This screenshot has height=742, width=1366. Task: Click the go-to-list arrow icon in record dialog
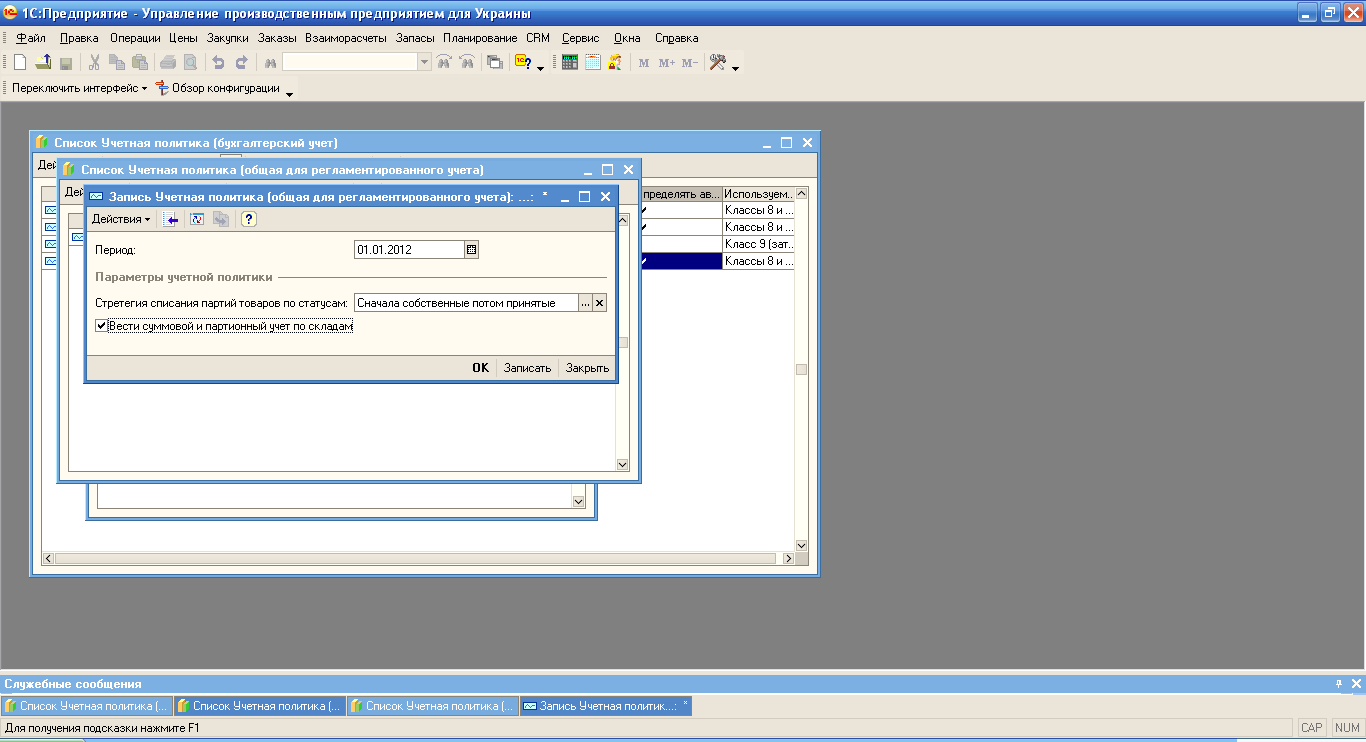coord(172,219)
